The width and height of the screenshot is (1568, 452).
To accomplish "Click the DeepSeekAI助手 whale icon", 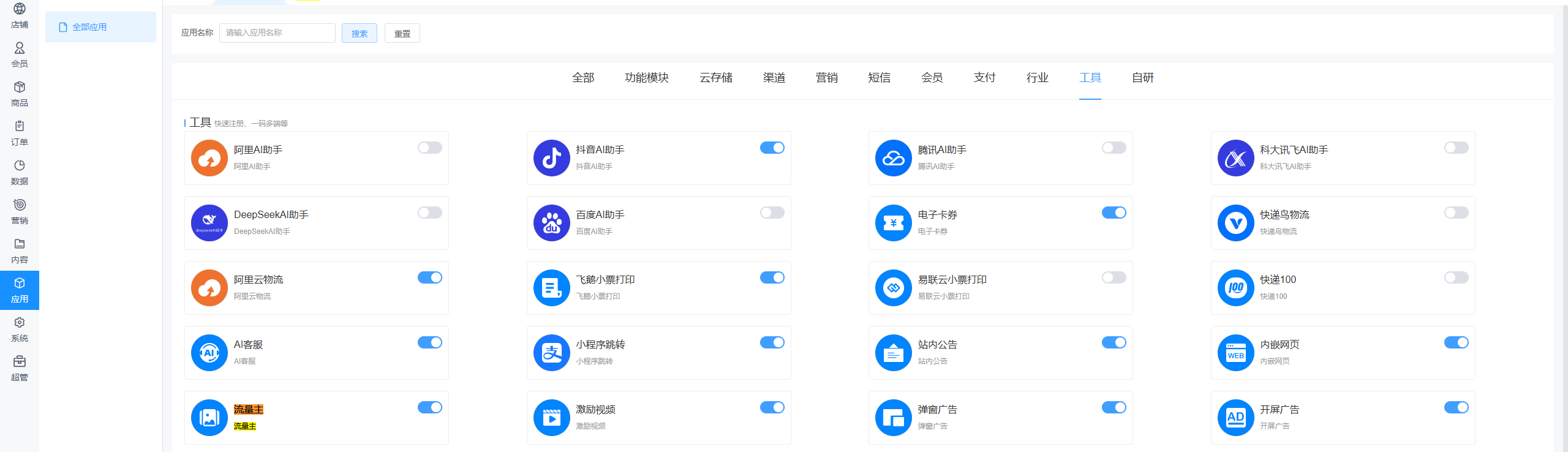I will (209, 223).
